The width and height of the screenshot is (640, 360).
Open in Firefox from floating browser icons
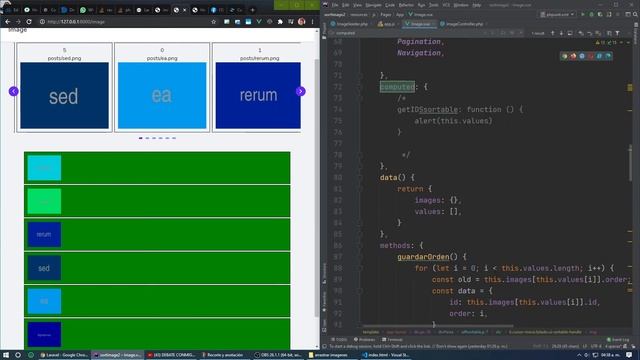coord(573,56)
